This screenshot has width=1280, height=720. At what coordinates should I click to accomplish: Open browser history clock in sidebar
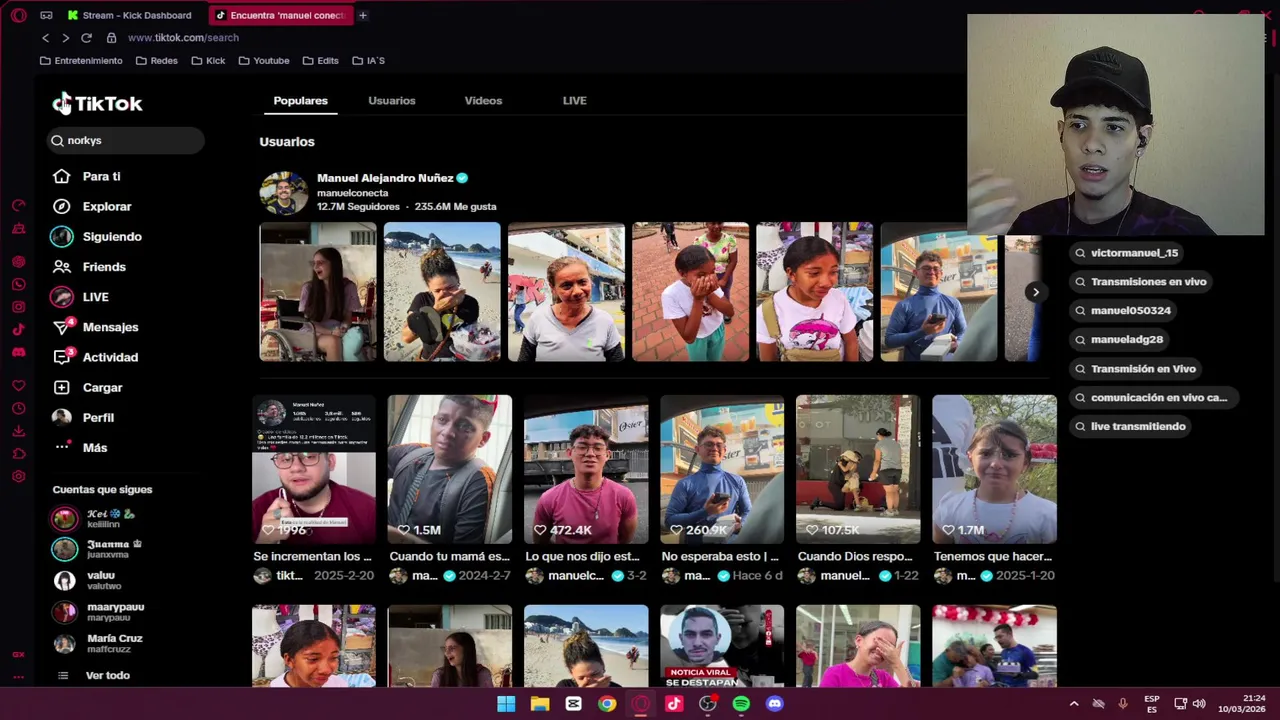pyautogui.click(x=18, y=409)
